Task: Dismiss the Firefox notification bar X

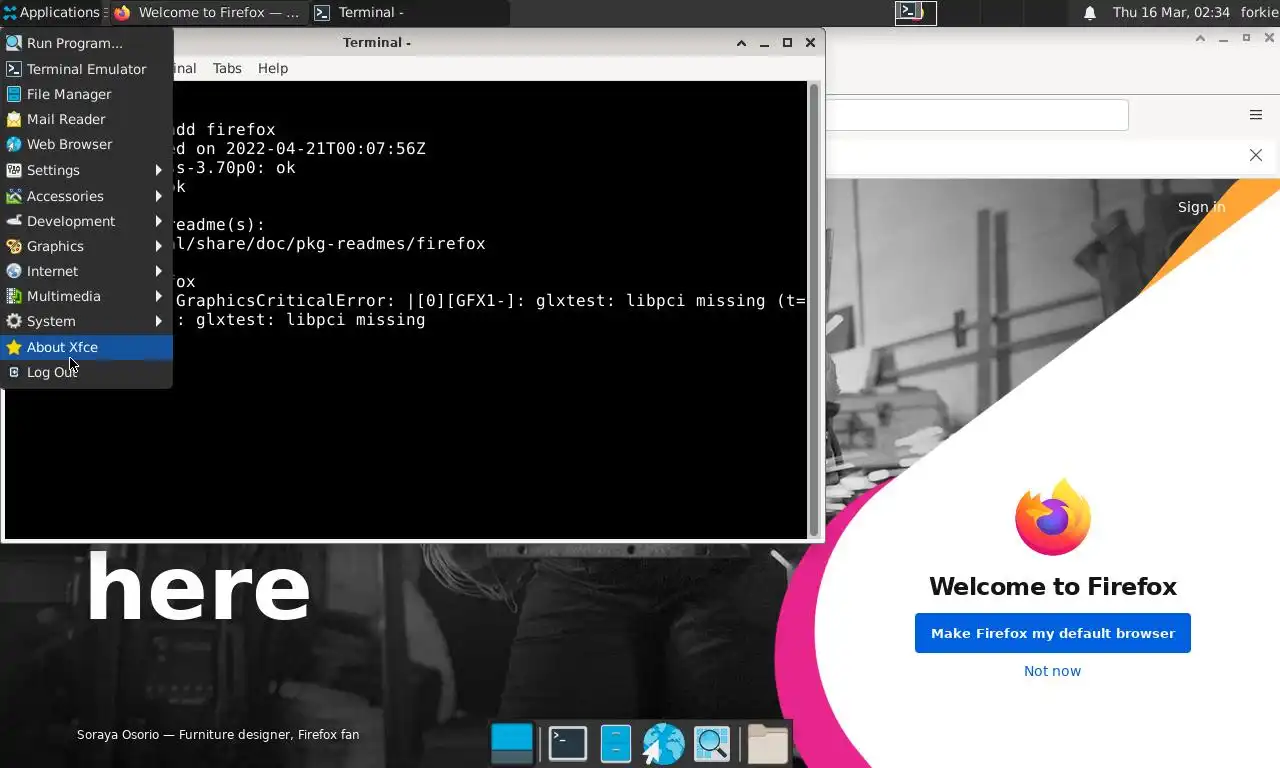Action: pyautogui.click(x=1256, y=155)
